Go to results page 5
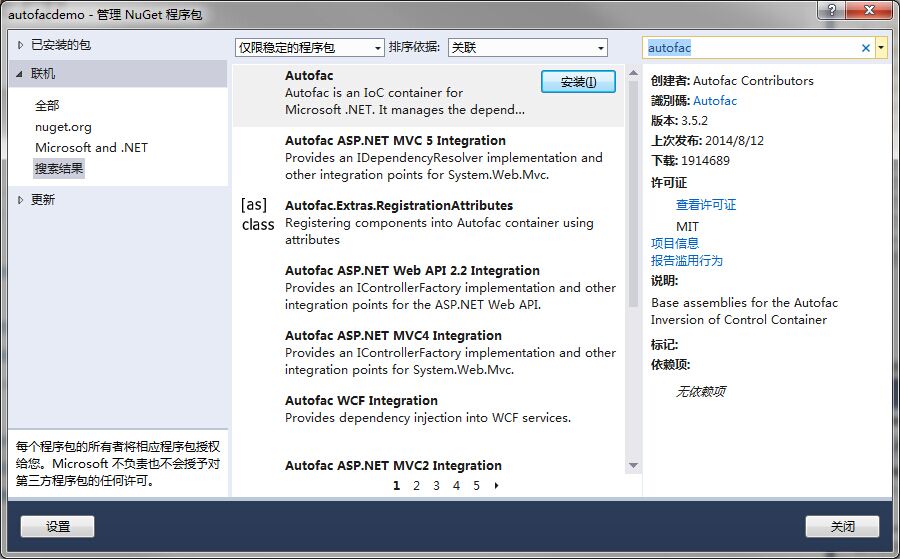This screenshot has width=900, height=559. tap(476, 486)
